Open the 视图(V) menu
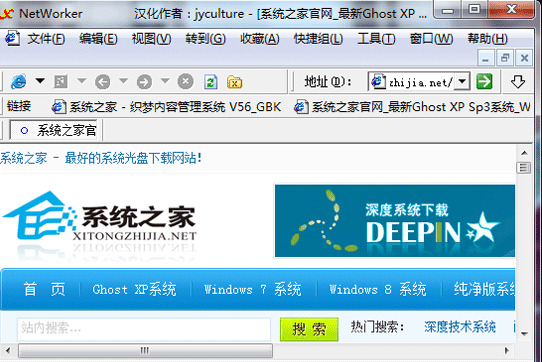This screenshot has height=362, width=542. [x=151, y=39]
